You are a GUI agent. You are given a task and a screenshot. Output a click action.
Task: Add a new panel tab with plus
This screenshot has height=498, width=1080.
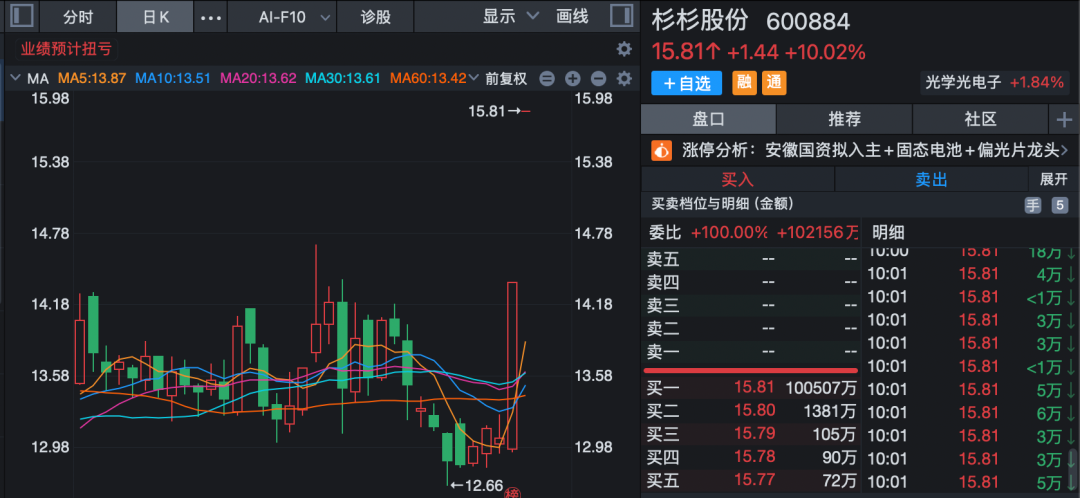tap(1062, 120)
